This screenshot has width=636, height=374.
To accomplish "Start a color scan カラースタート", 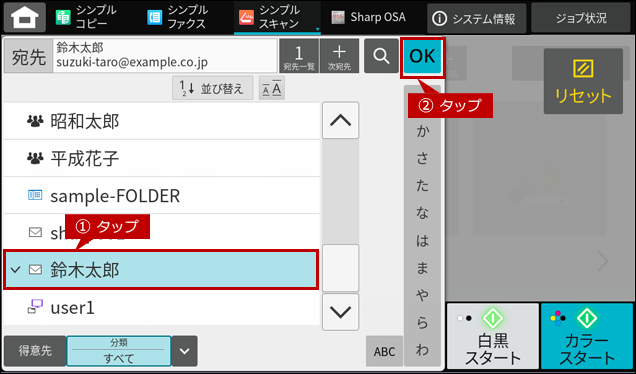I will pos(587,336).
